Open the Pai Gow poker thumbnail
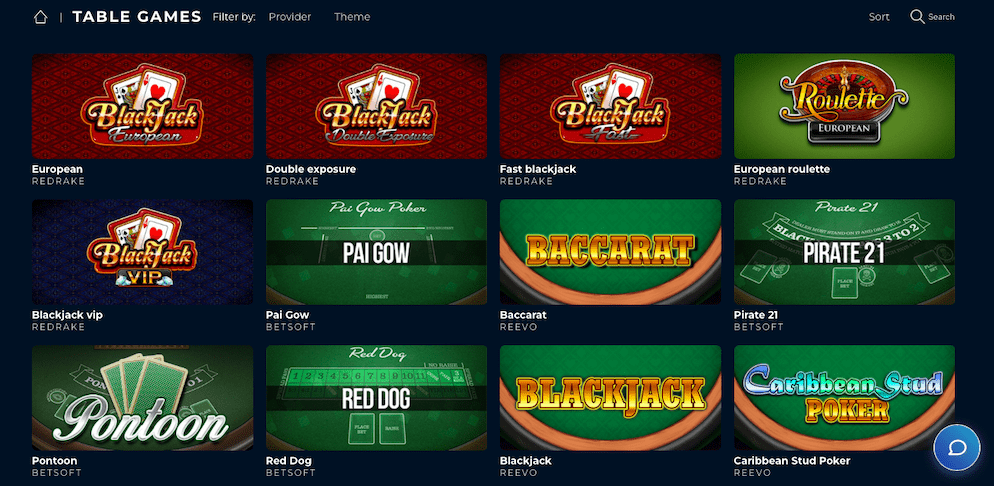 pyautogui.click(x=377, y=252)
